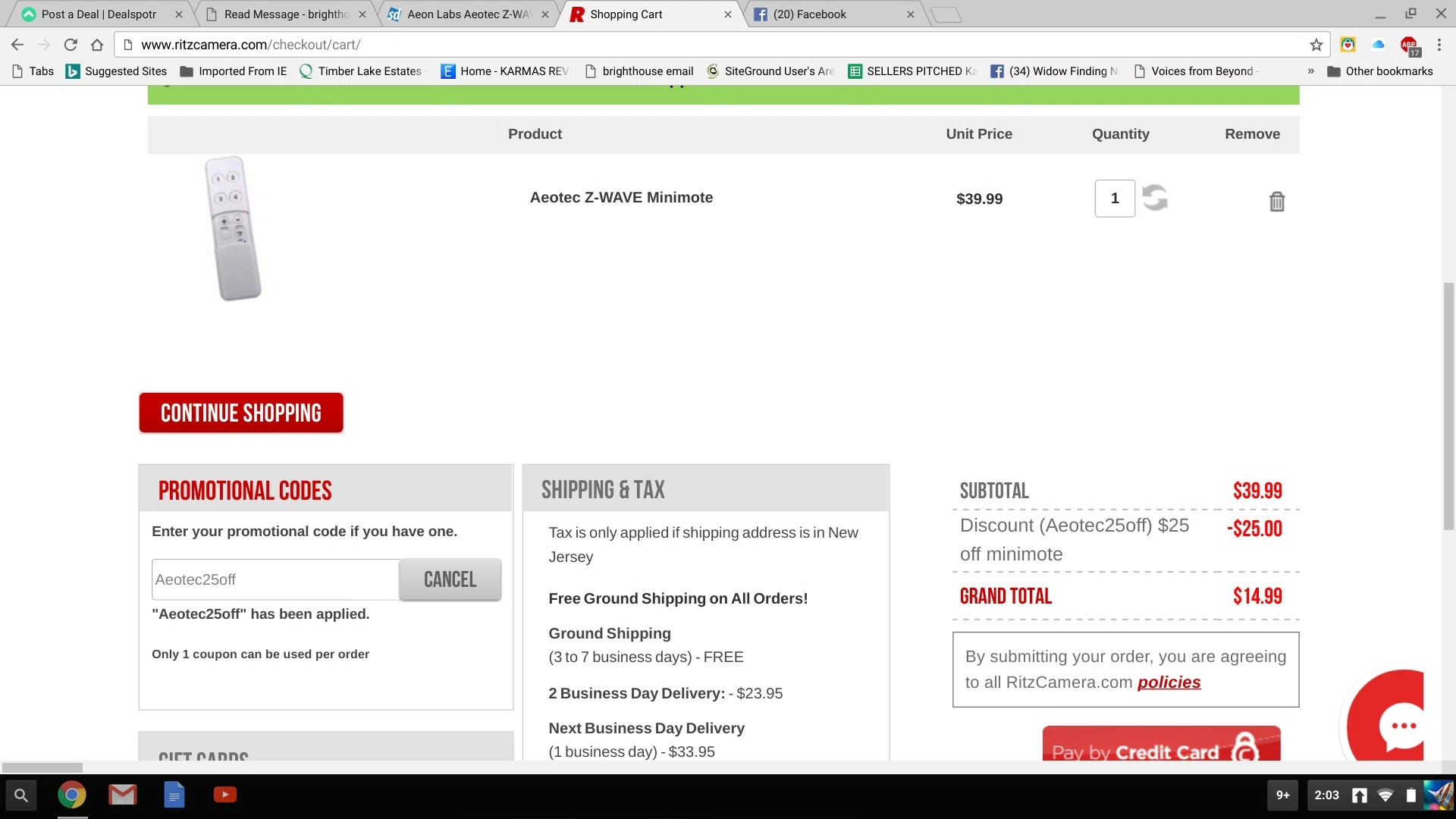Screen dimensions: 1456x819
Task: Open the SELLERS PITCHED bookmark
Action: coord(912,71)
